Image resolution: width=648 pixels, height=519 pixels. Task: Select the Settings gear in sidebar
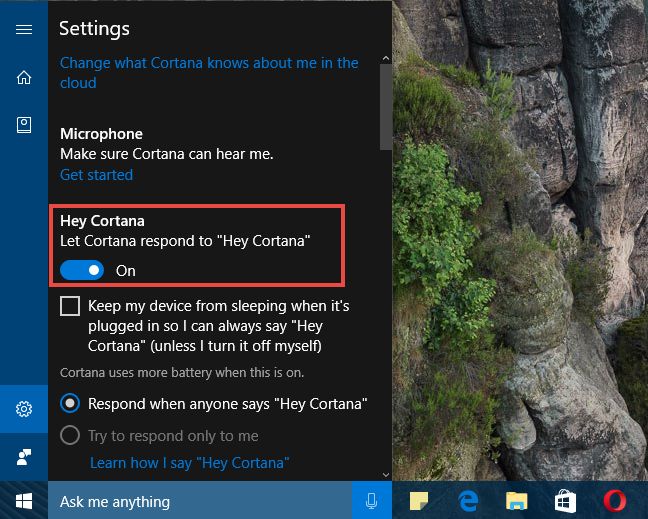24,409
